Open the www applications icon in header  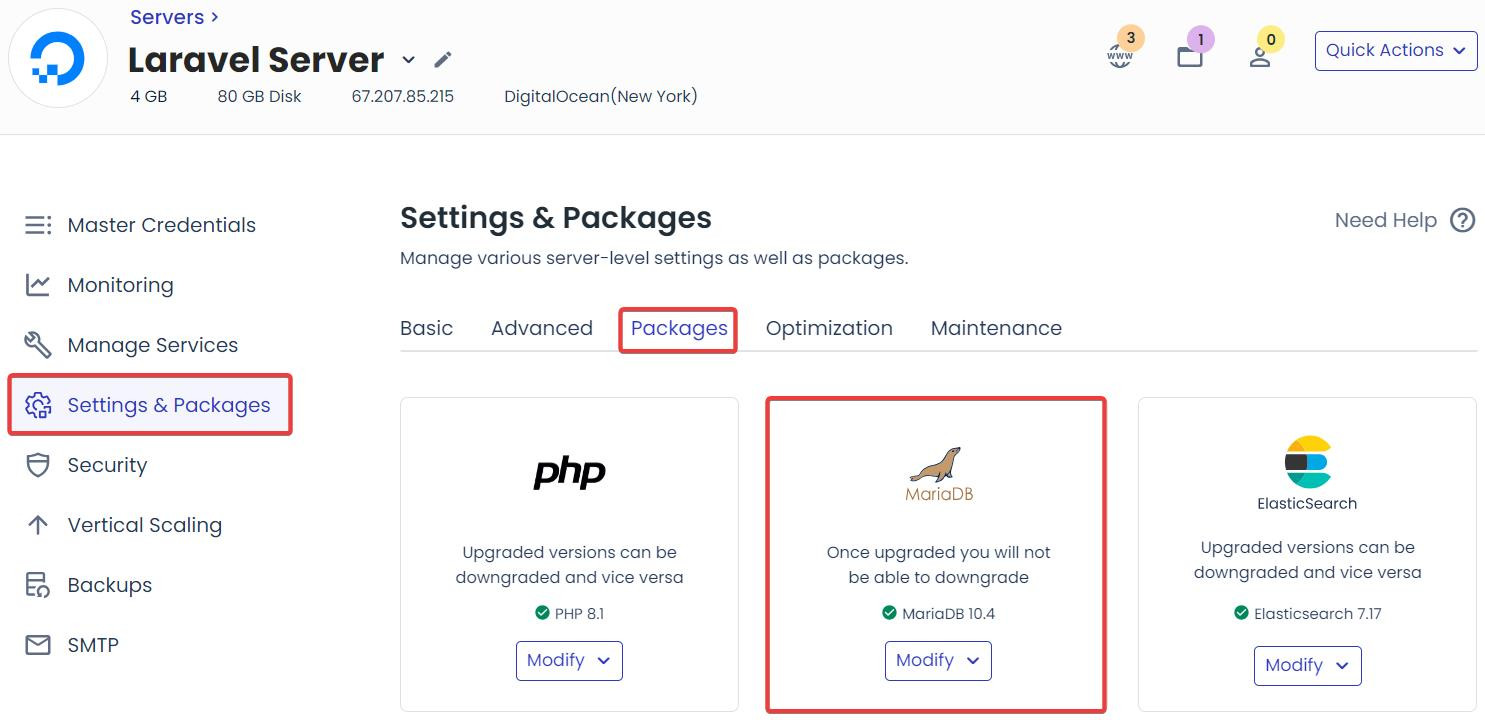pyautogui.click(x=1120, y=56)
